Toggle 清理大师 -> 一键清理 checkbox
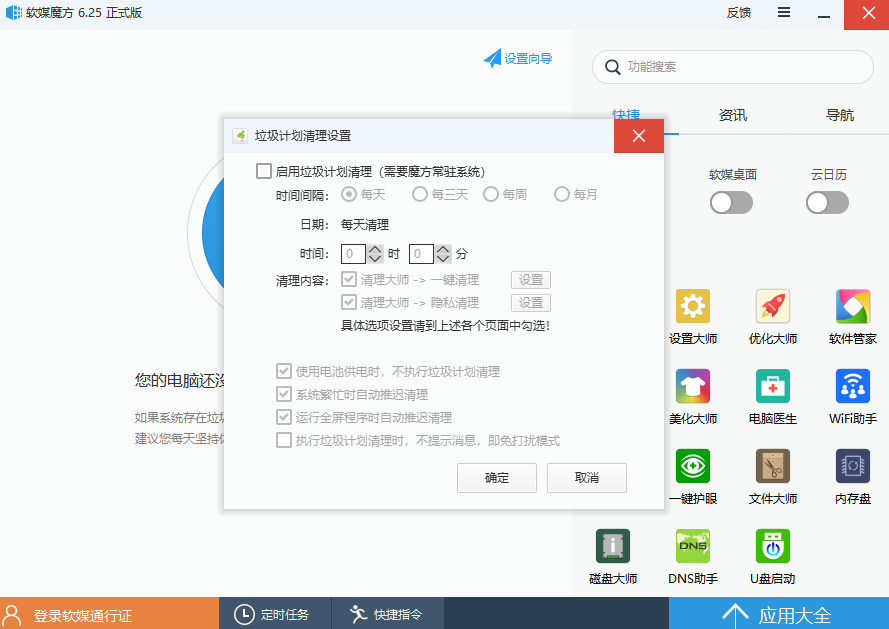 point(349,279)
